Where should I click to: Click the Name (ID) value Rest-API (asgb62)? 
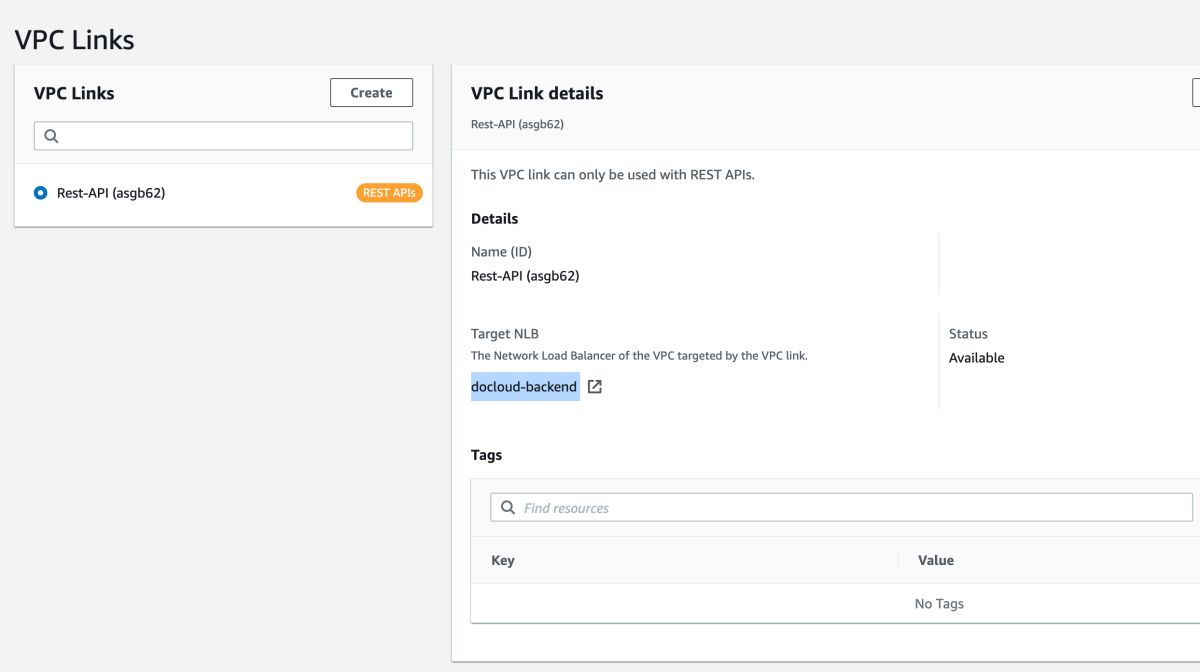(x=525, y=276)
